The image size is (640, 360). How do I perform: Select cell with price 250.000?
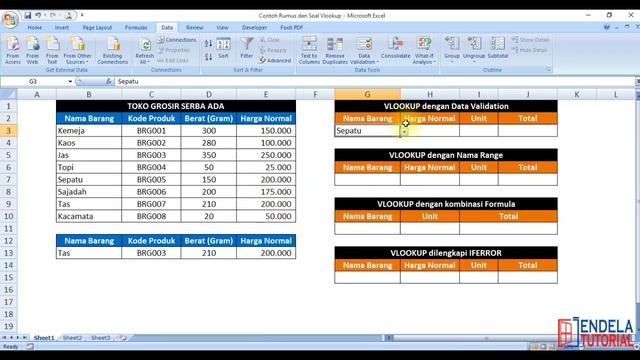click(266, 155)
